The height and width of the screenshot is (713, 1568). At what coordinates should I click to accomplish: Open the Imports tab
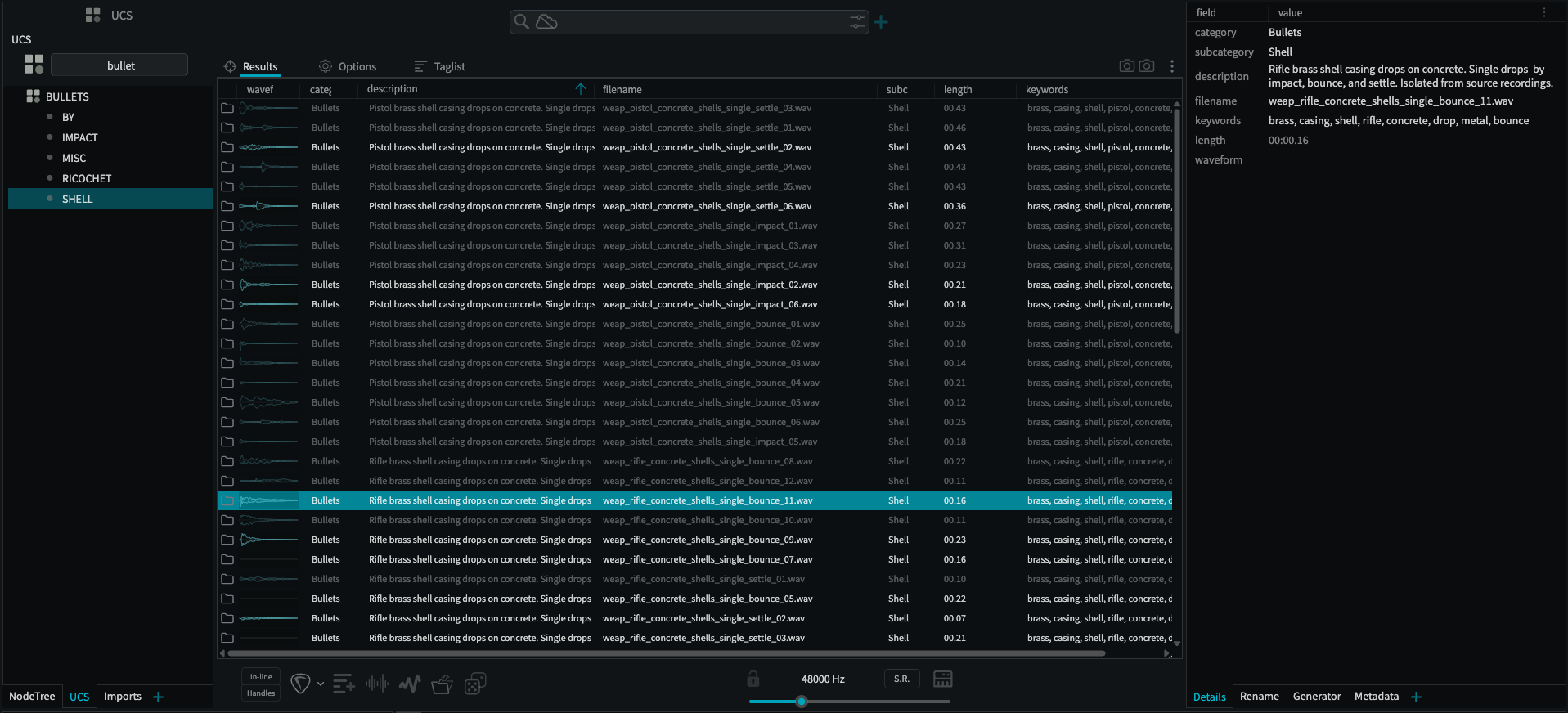[x=123, y=697]
